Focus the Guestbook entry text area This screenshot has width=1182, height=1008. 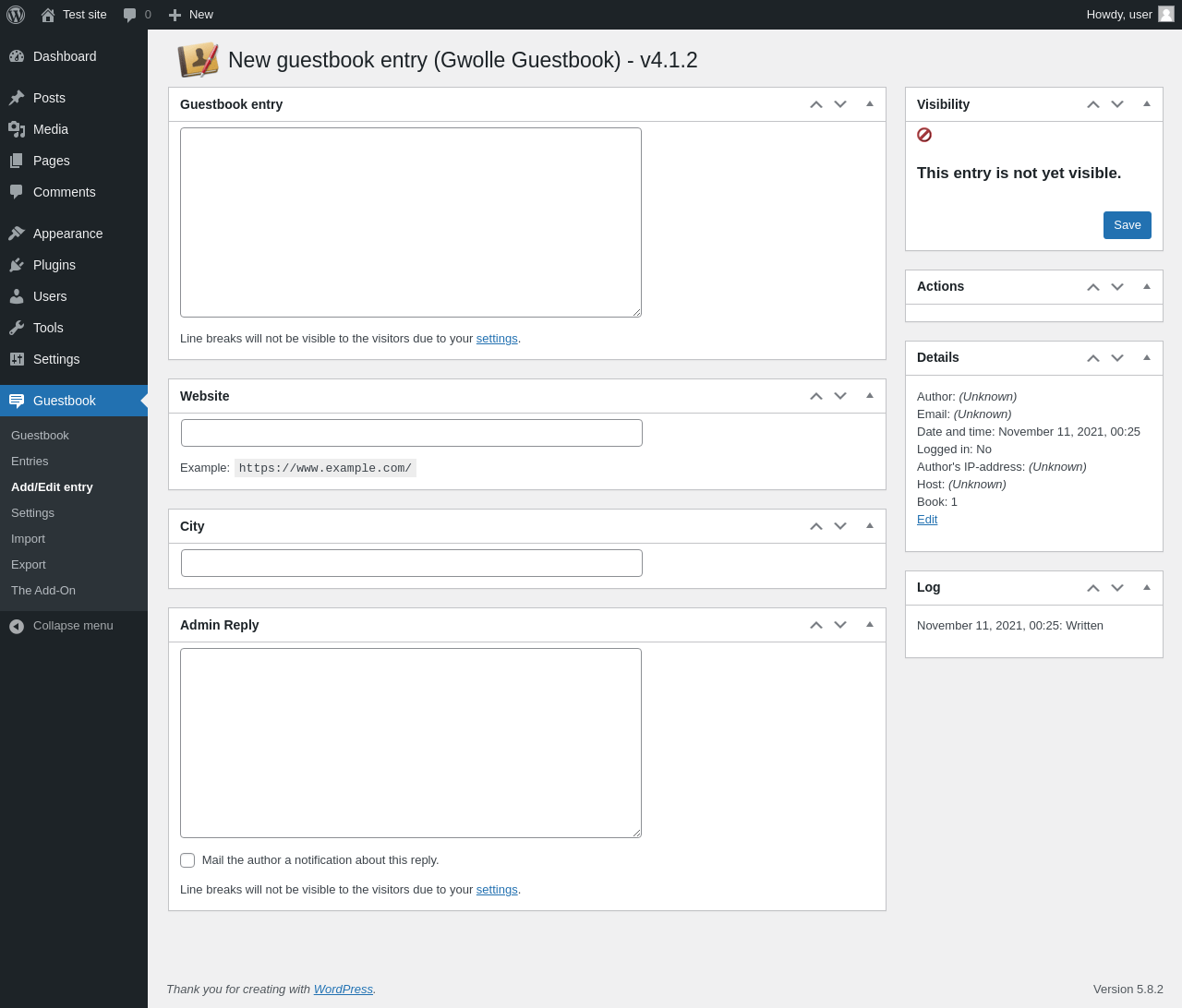(411, 222)
